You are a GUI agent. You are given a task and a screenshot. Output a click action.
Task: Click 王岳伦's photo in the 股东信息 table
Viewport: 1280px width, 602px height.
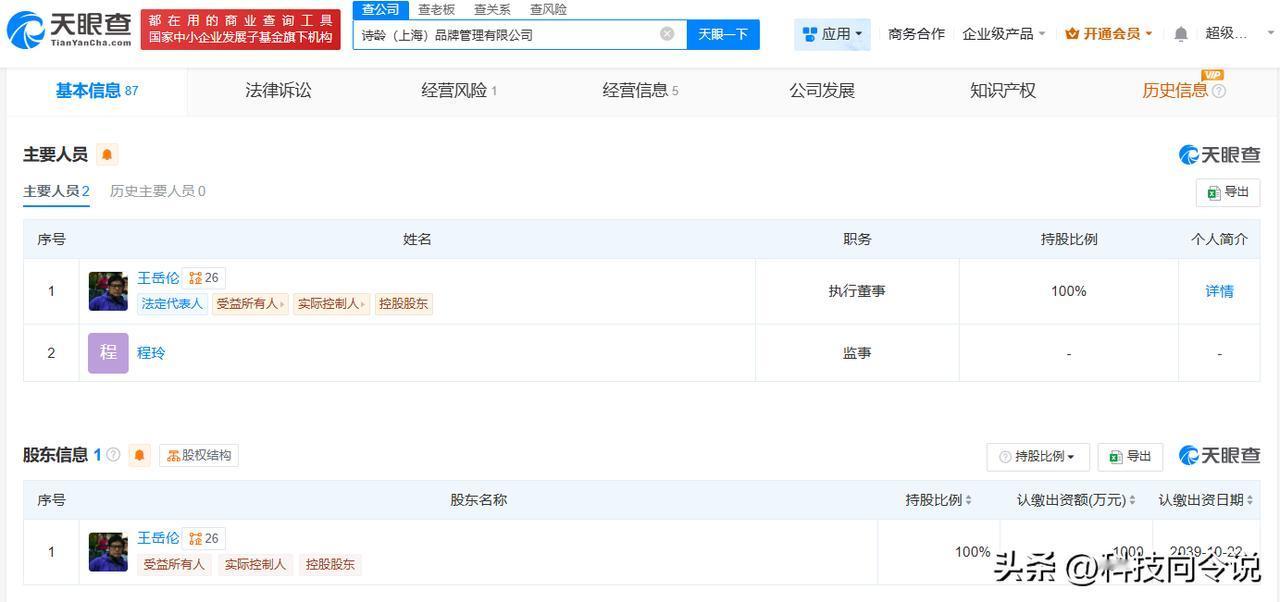pos(108,552)
